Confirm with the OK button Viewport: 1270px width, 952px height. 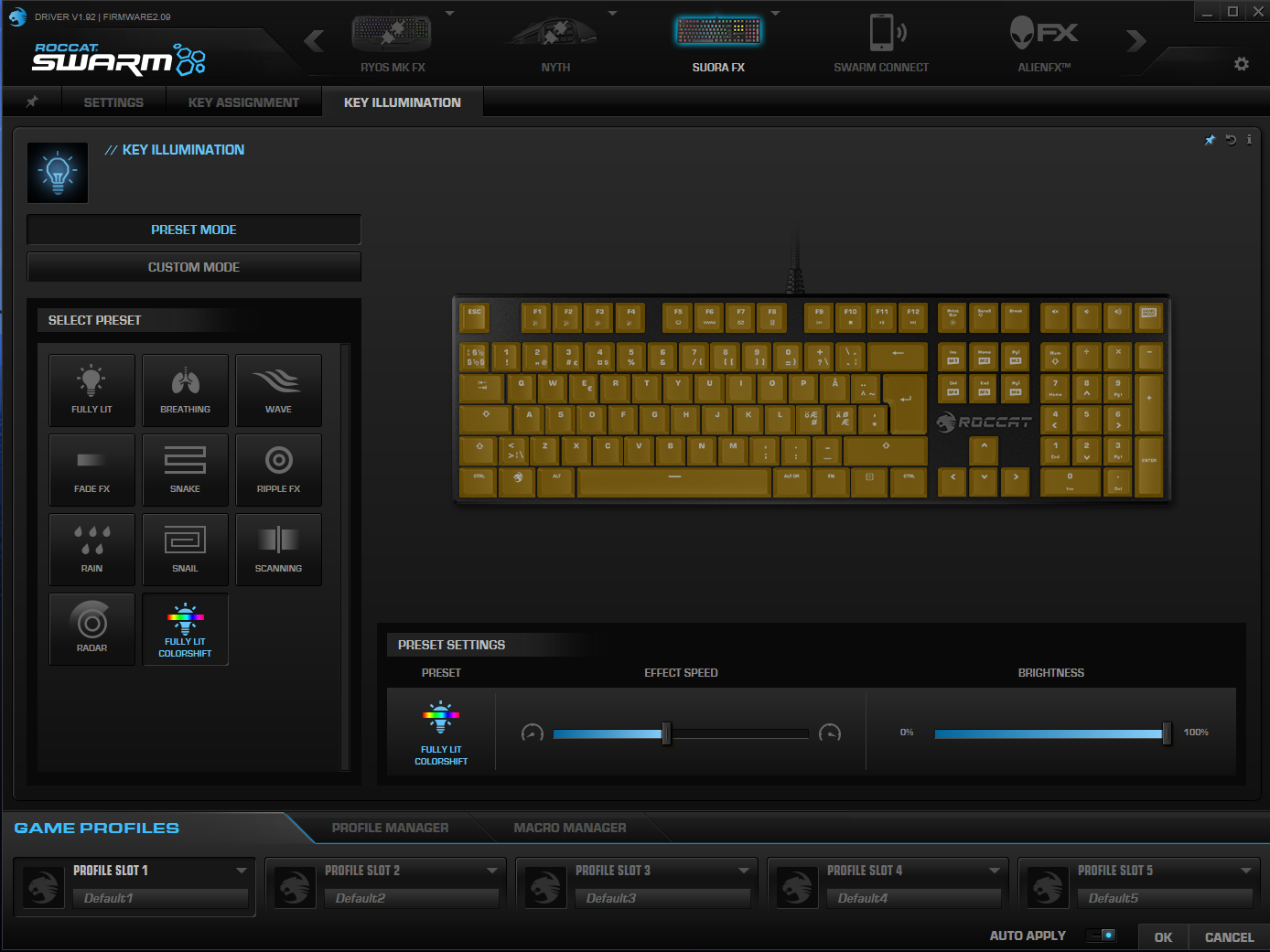[1163, 937]
